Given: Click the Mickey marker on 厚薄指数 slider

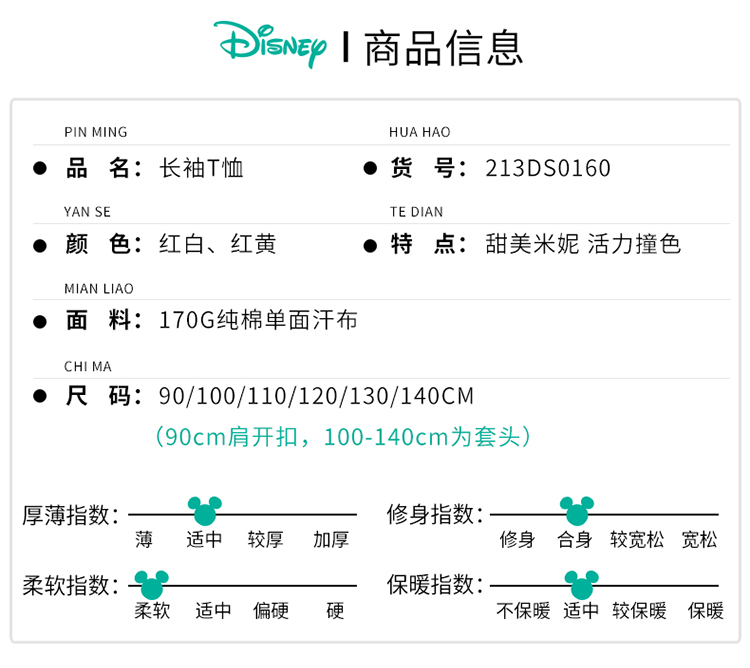Looking at the screenshot, I should pyautogui.click(x=205, y=510).
